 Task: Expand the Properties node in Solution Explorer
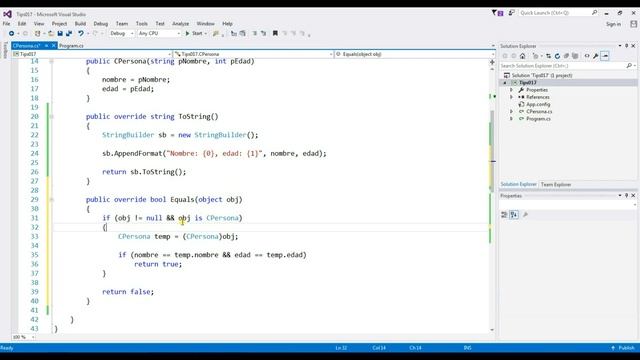click(x=511, y=90)
